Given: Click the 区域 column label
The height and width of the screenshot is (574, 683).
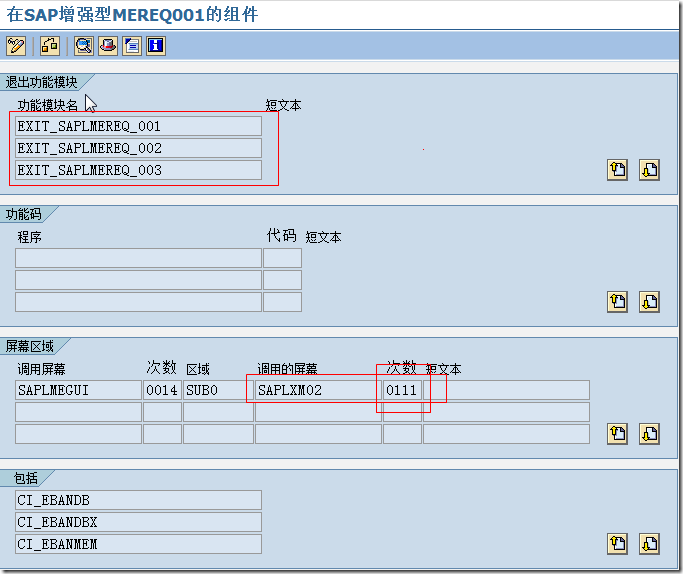Looking at the screenshot, I should coord(198,369).
